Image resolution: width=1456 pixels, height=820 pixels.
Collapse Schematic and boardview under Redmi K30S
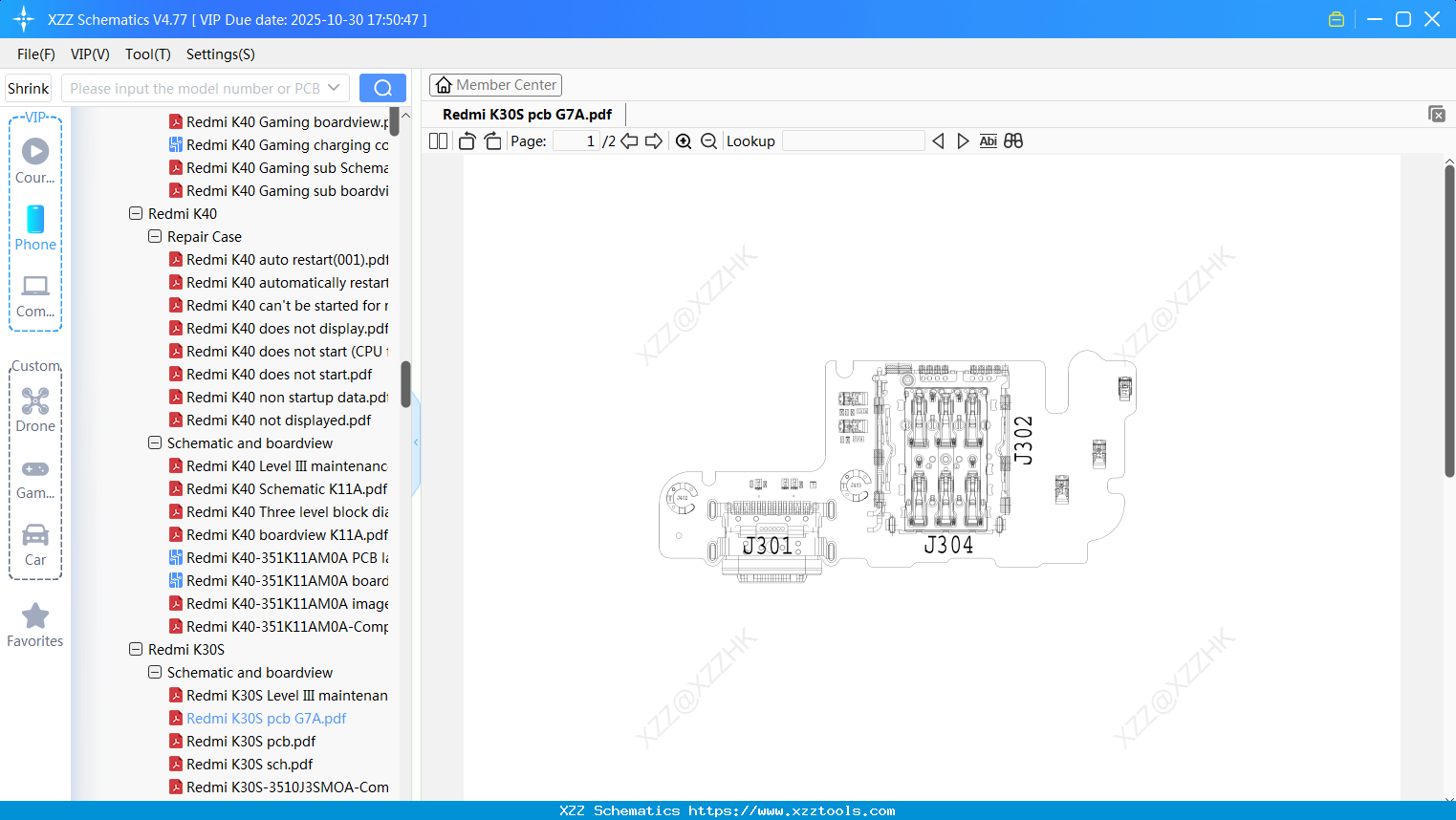pyautogui.click(x=155, y=672)
